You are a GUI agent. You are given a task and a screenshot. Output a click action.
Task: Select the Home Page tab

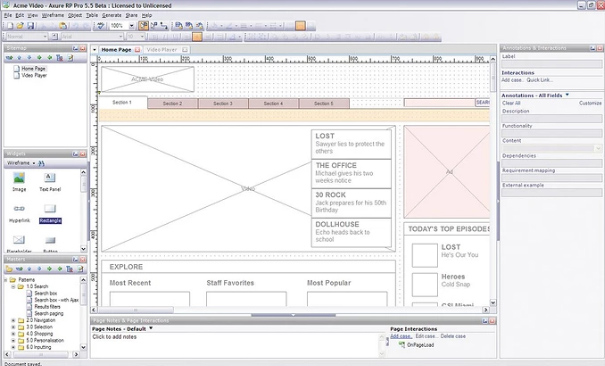[116, 50]
